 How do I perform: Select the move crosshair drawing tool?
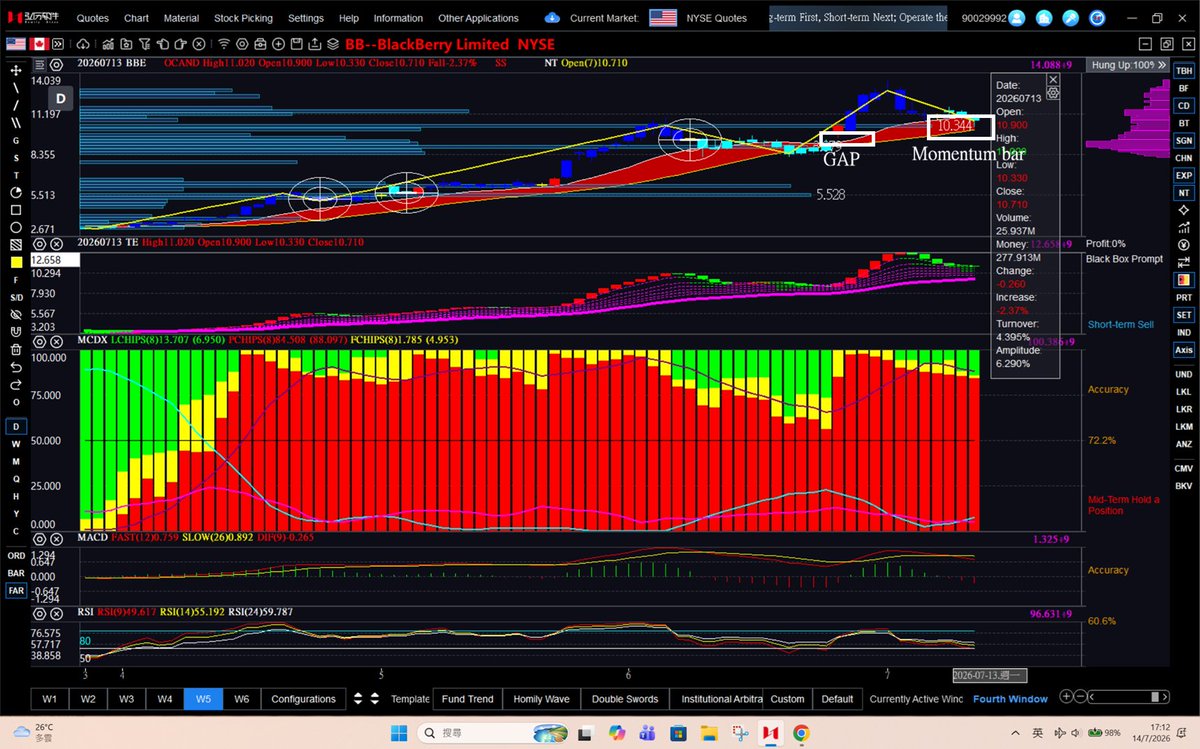tap(16, 71)
